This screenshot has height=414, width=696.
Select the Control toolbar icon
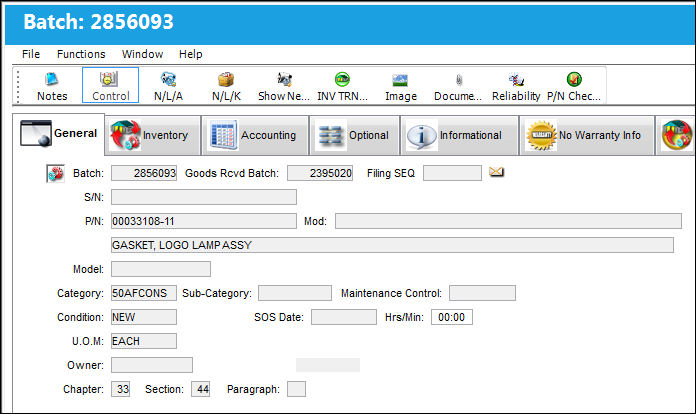(x=111, y=85)
